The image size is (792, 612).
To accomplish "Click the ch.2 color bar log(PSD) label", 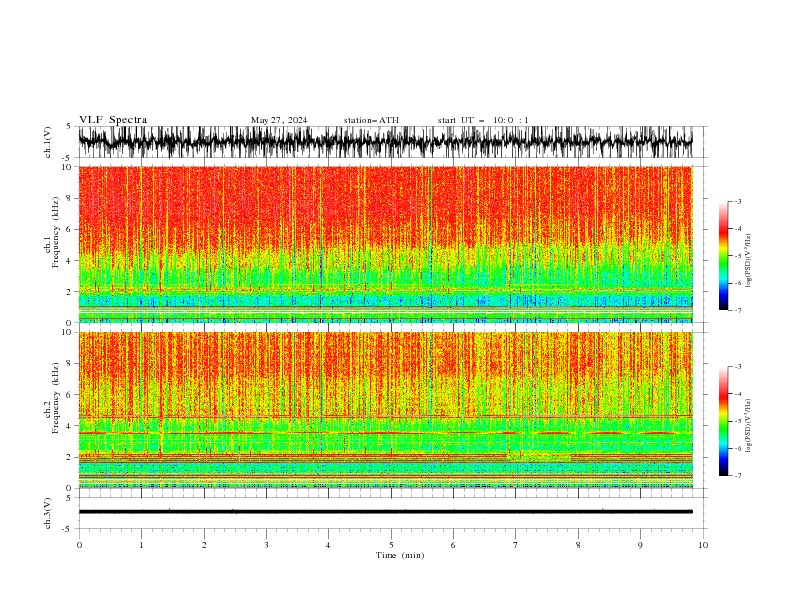I will click(x=749, y=426).
